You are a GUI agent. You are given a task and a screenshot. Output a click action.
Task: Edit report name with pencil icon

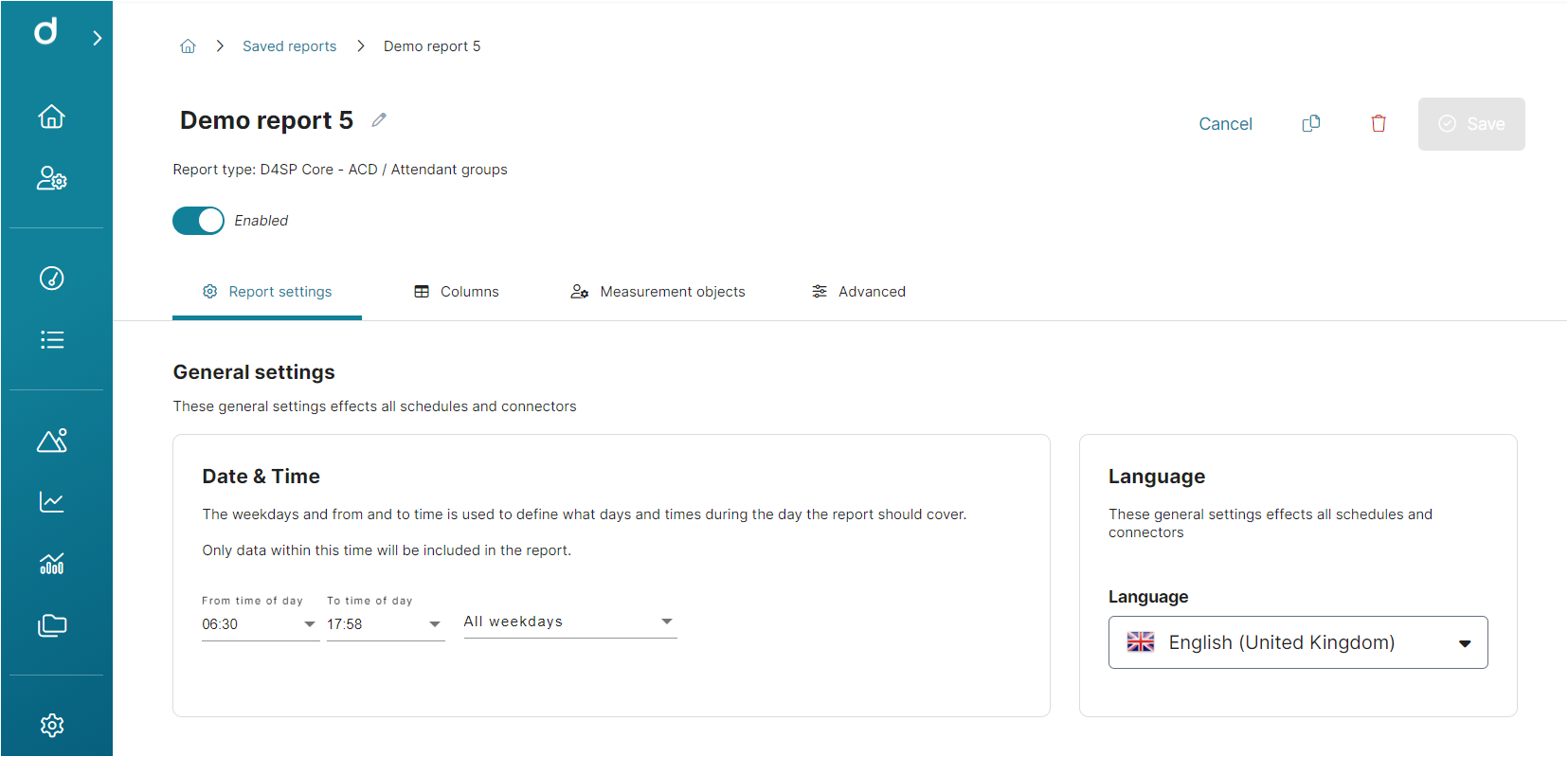[379, 119]
